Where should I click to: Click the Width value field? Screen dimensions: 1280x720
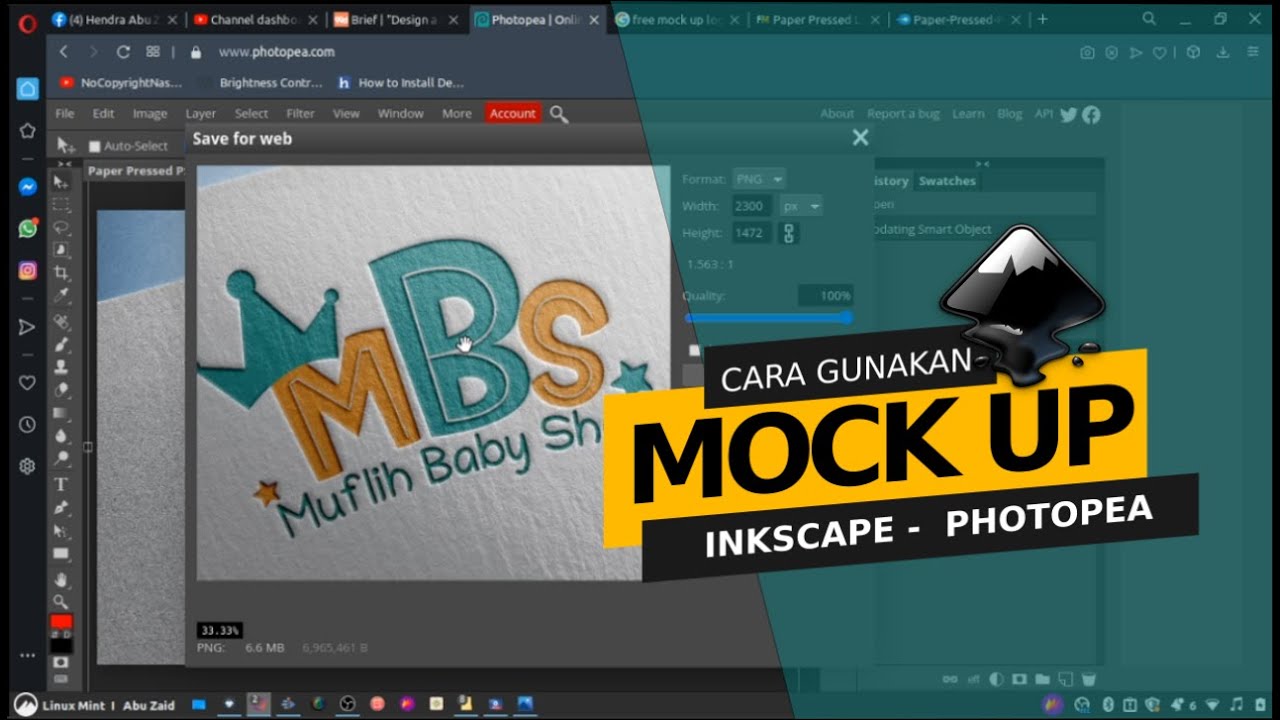(x=751, y=206)
